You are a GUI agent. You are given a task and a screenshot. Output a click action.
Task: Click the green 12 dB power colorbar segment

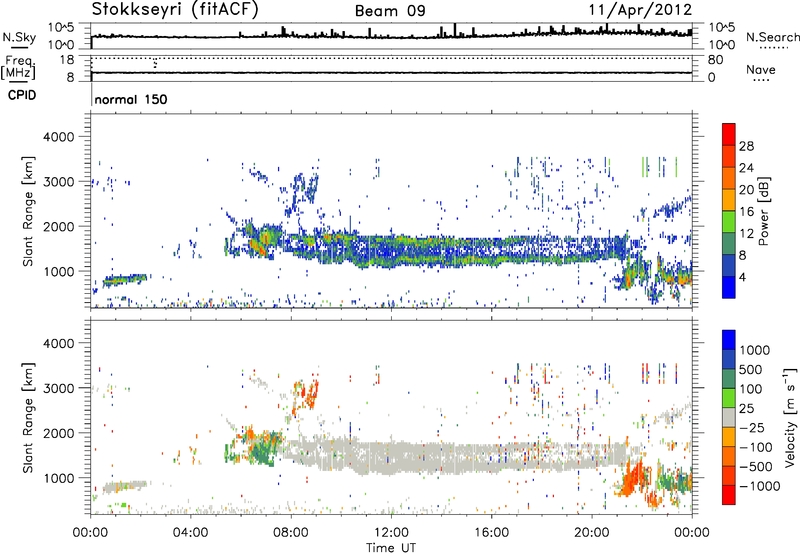pyautogui.click(x=729, y=221)
